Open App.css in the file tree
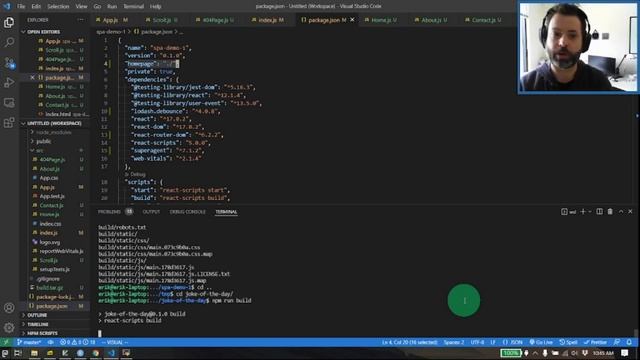This screenshot has width=640, height=360. (x=49, y=178)
